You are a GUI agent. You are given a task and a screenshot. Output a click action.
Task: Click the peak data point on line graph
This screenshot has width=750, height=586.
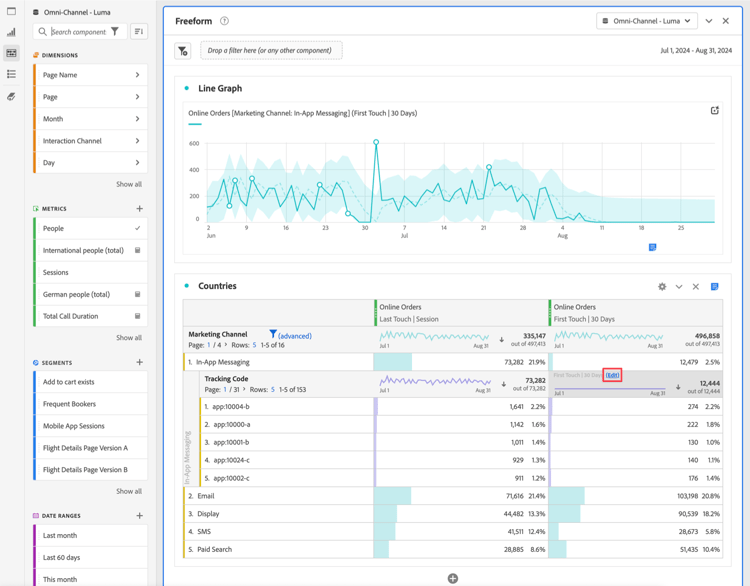coord(376,142)
